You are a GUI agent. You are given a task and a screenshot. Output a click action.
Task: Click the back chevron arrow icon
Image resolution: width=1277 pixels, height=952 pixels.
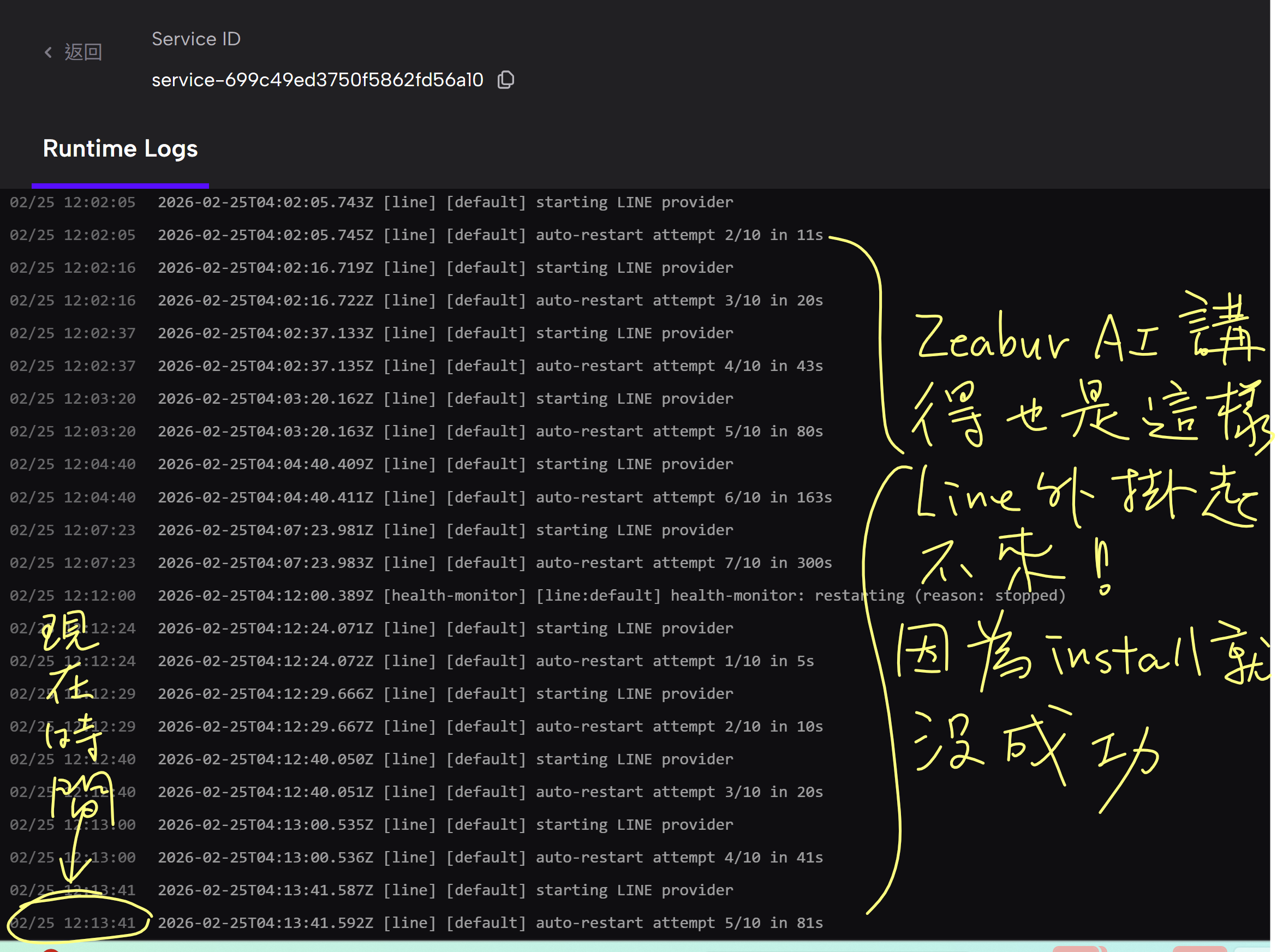[x=49, y=52]
